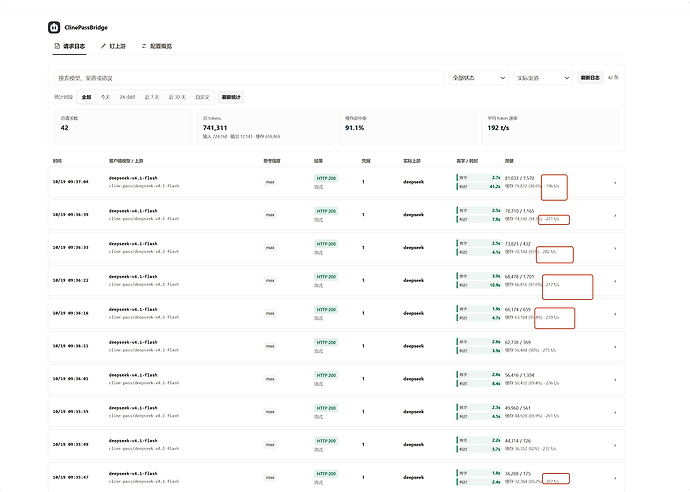This screenshot has width=690, height=492.
Task: Click HTTP 200 badge in the 7.8s row
Action: tap(326, 211)
